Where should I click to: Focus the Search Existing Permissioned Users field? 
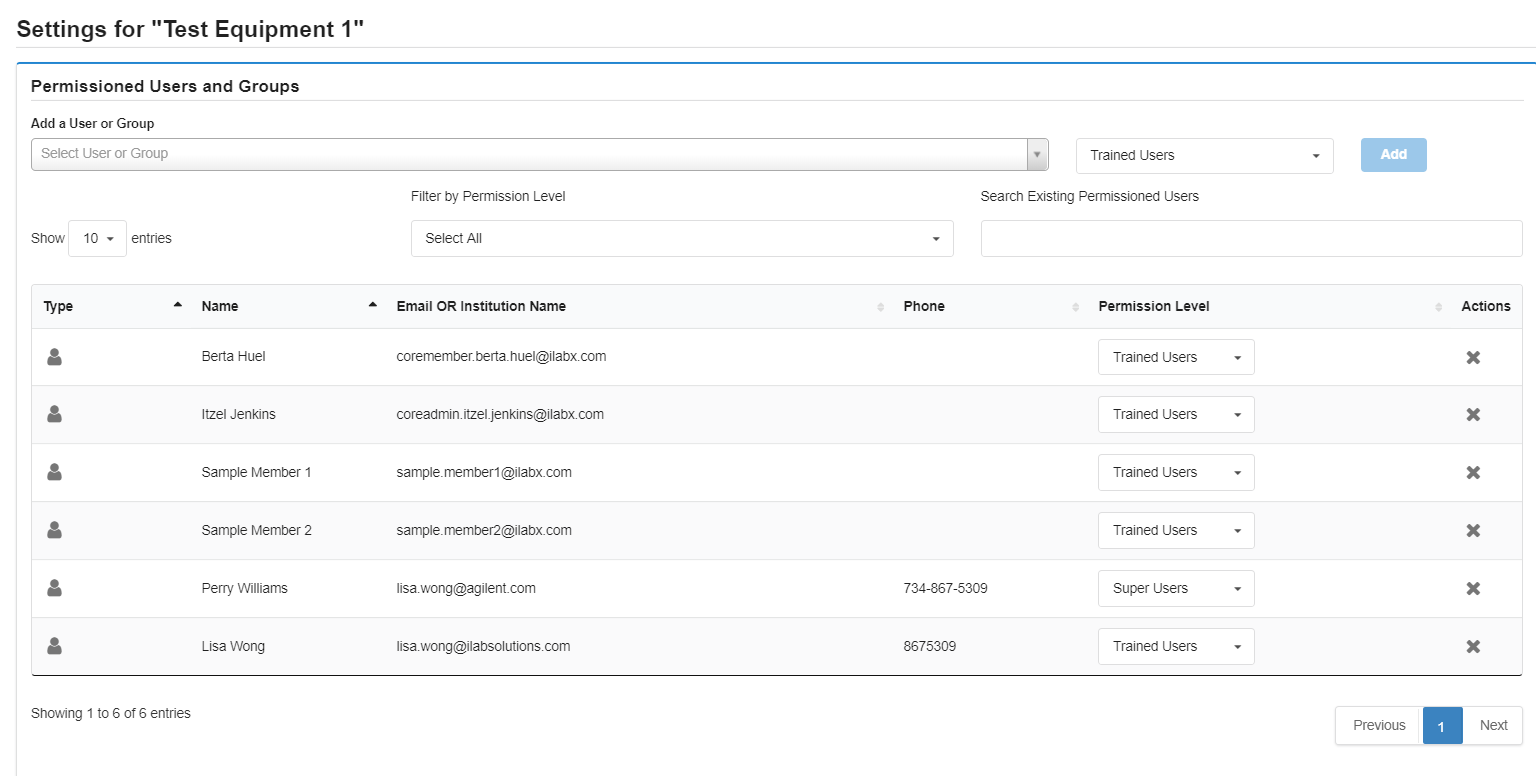(x=1251, y=239)
